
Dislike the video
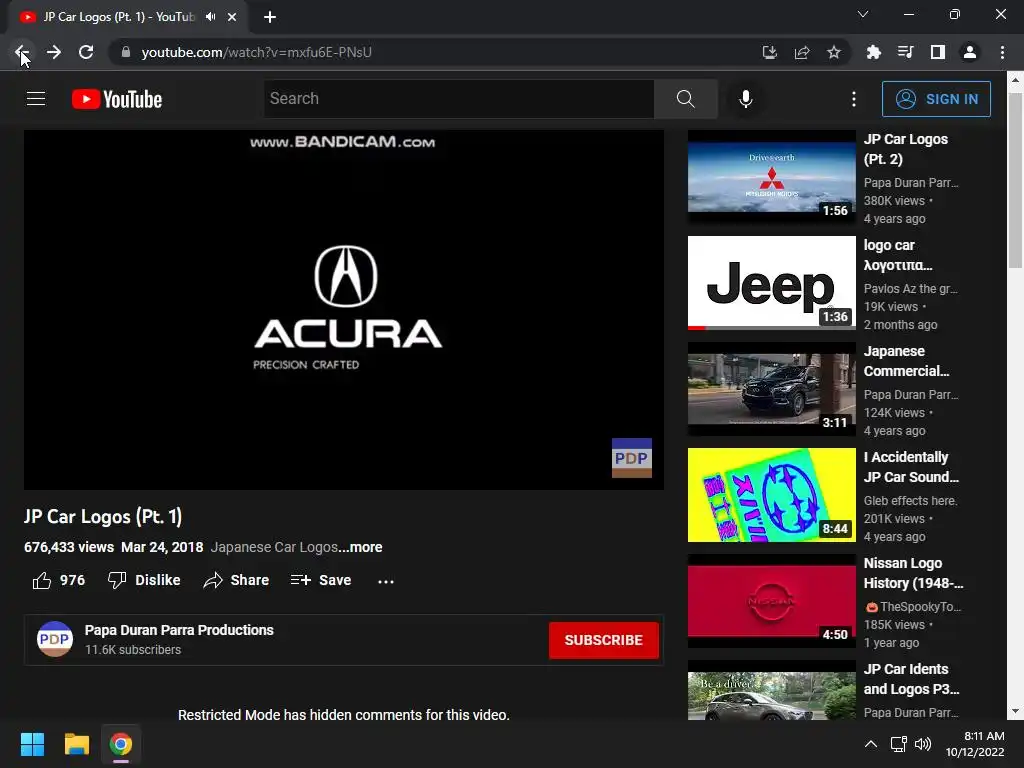[x=144, y=580]
